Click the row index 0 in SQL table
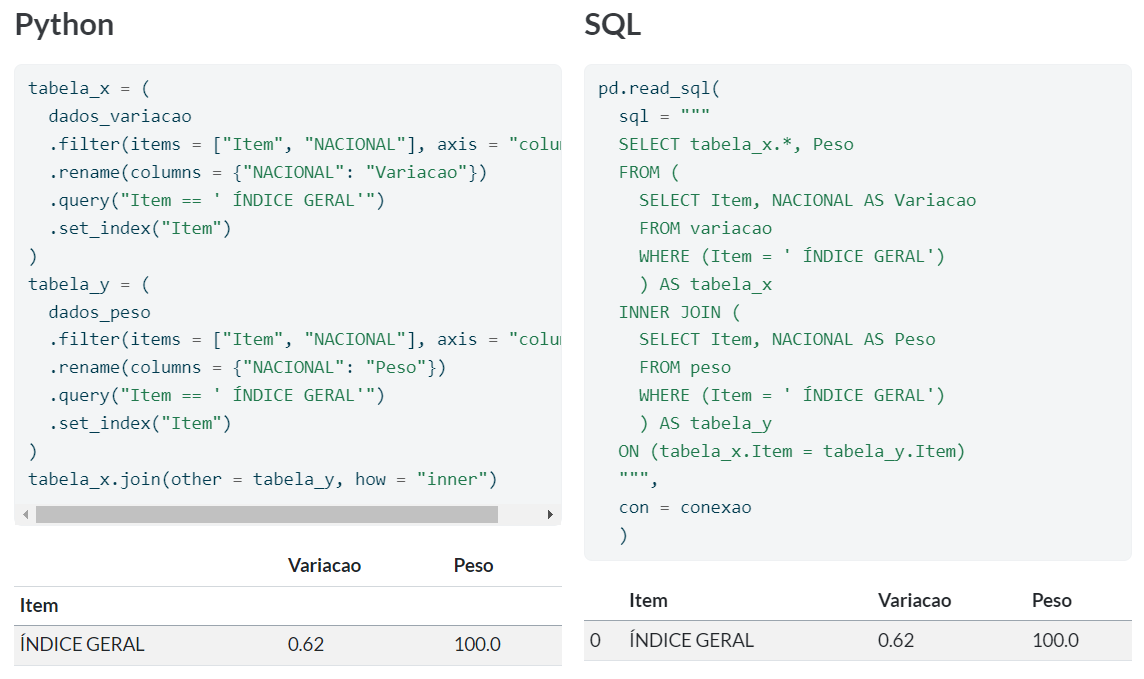 point(596,640)
